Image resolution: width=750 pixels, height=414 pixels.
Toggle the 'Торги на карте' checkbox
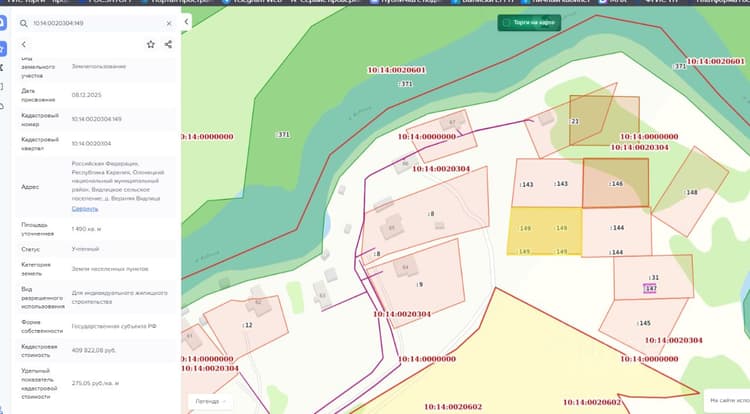click(507, 23)
